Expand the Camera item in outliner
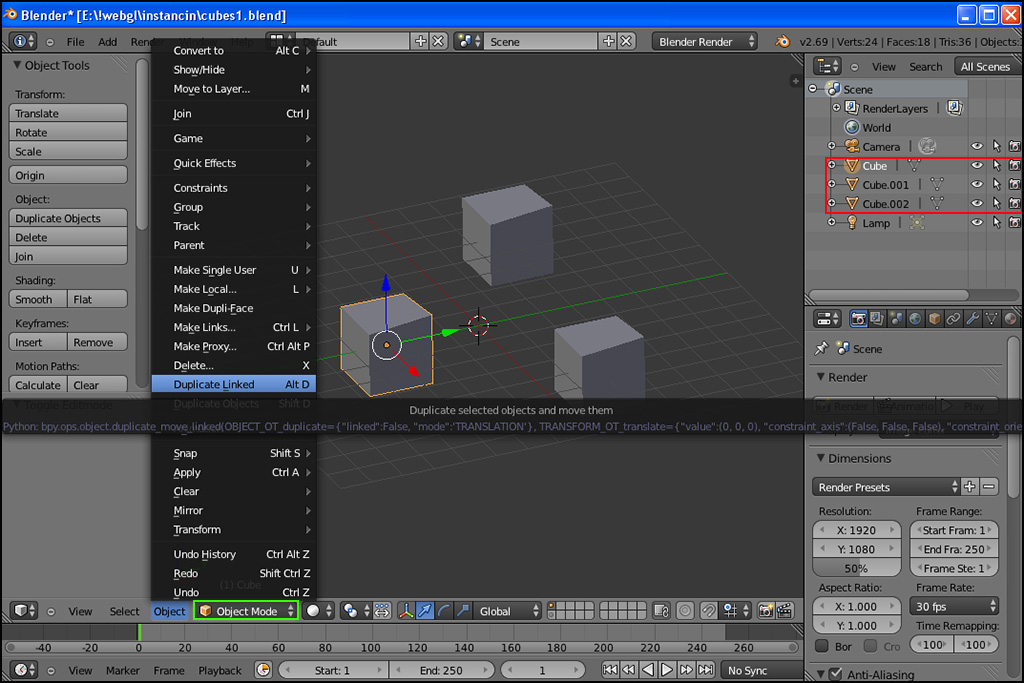Screen dimensions: 1024x683 (832, 147)
